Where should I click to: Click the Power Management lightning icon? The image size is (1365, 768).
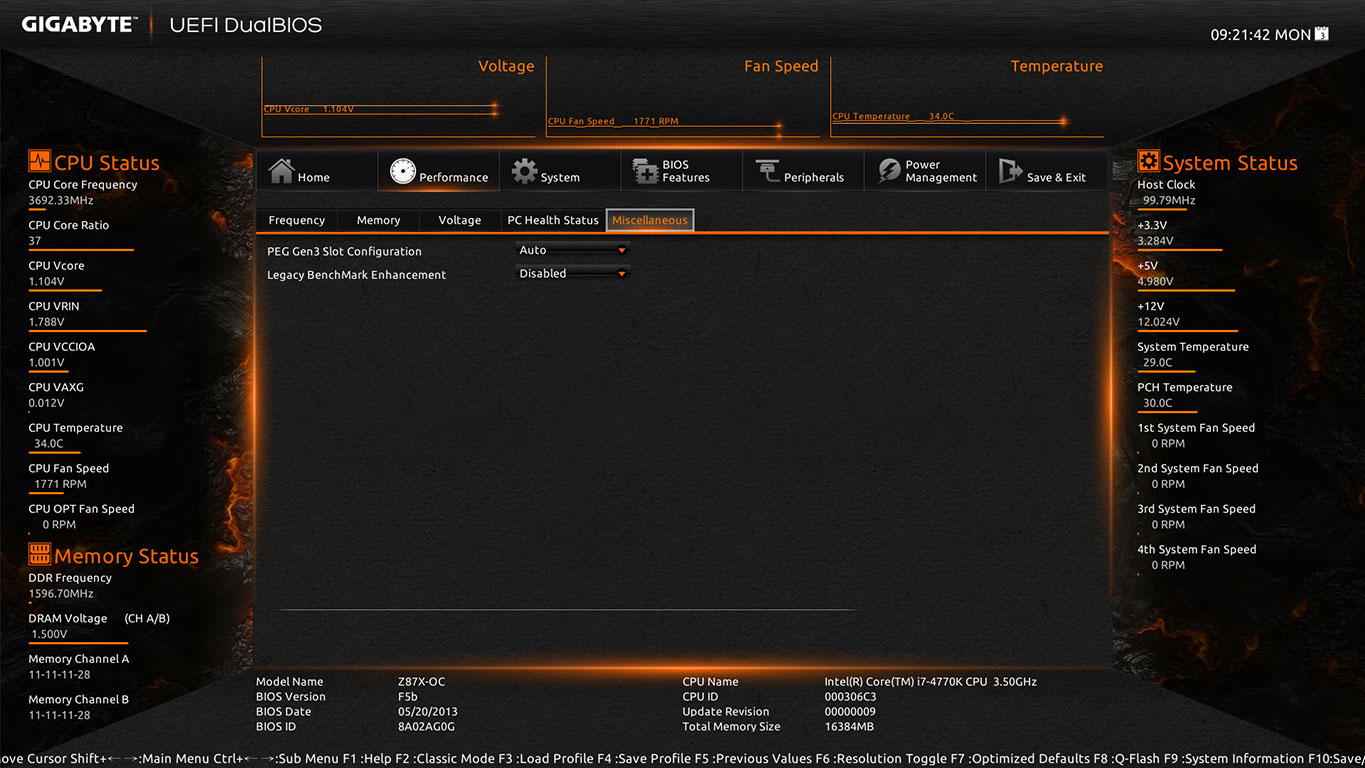click(x=889, y=171)
